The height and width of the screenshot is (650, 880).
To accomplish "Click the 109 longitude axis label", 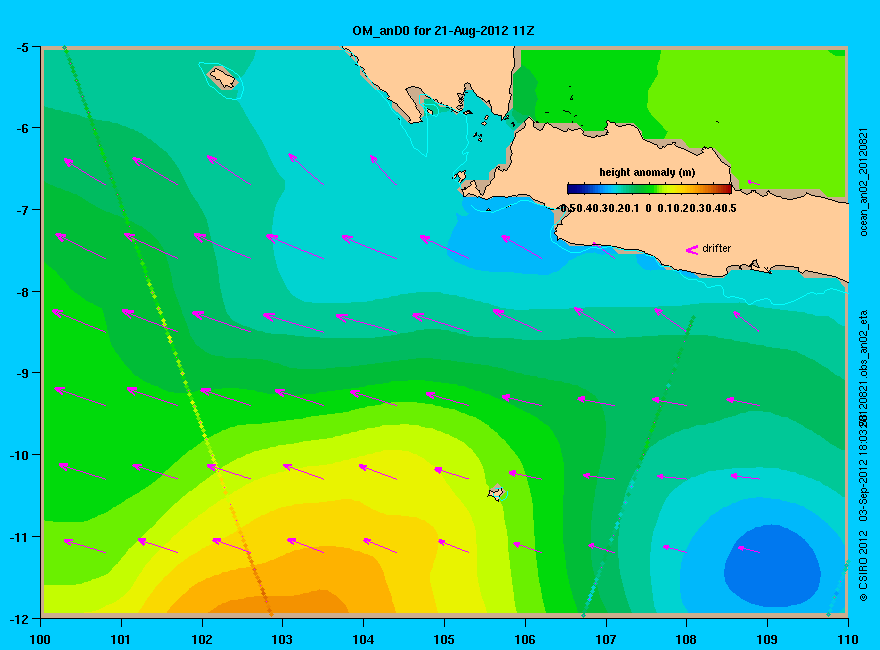I will point(767,639).
